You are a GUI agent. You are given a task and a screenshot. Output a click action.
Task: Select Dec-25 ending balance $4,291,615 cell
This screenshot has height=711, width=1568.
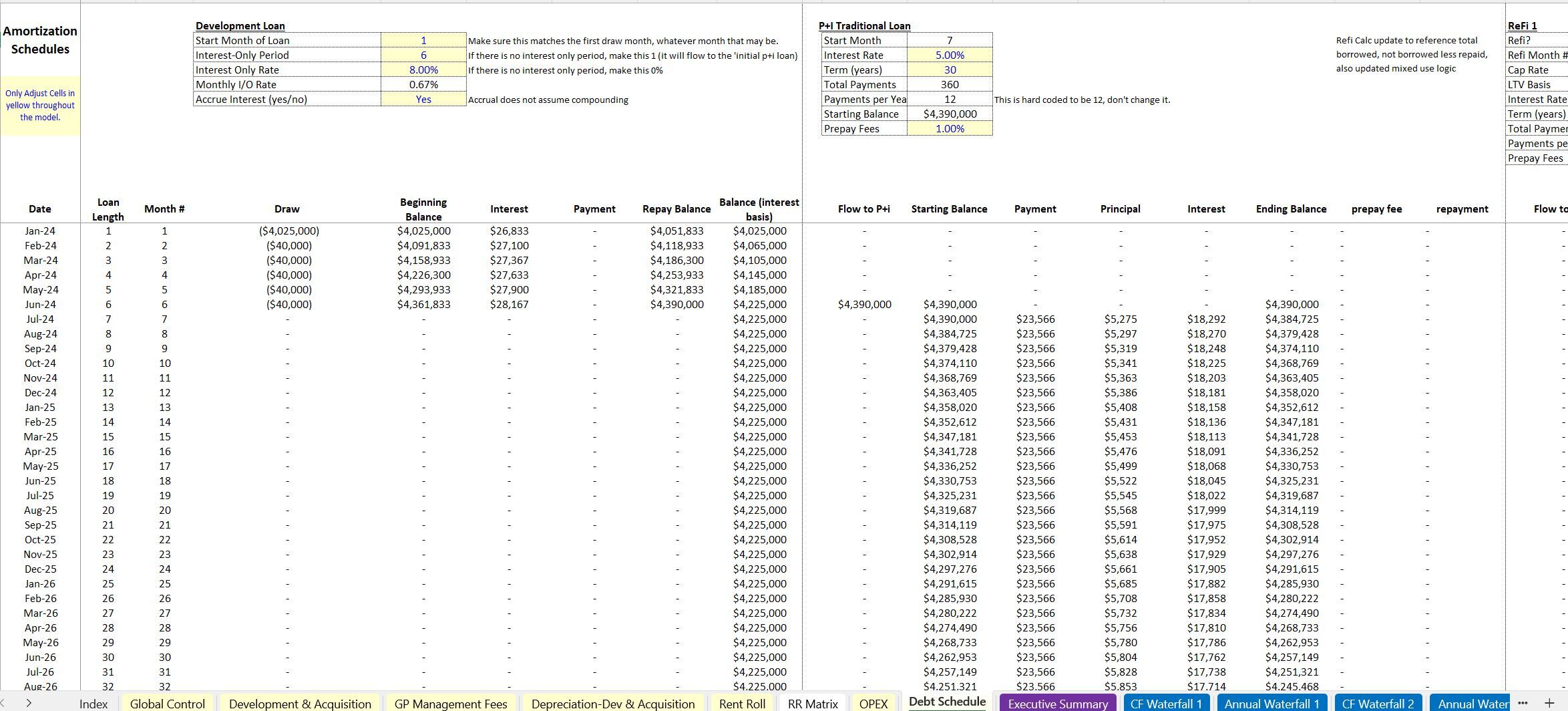point(1292,569)
